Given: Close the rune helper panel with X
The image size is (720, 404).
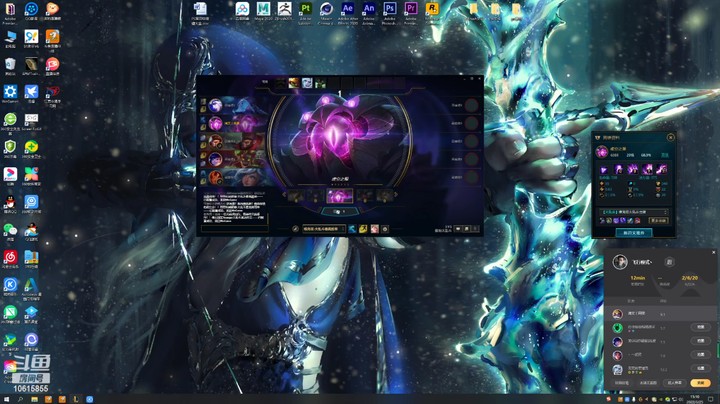Looking at the screenshot, I should [670, 137].
